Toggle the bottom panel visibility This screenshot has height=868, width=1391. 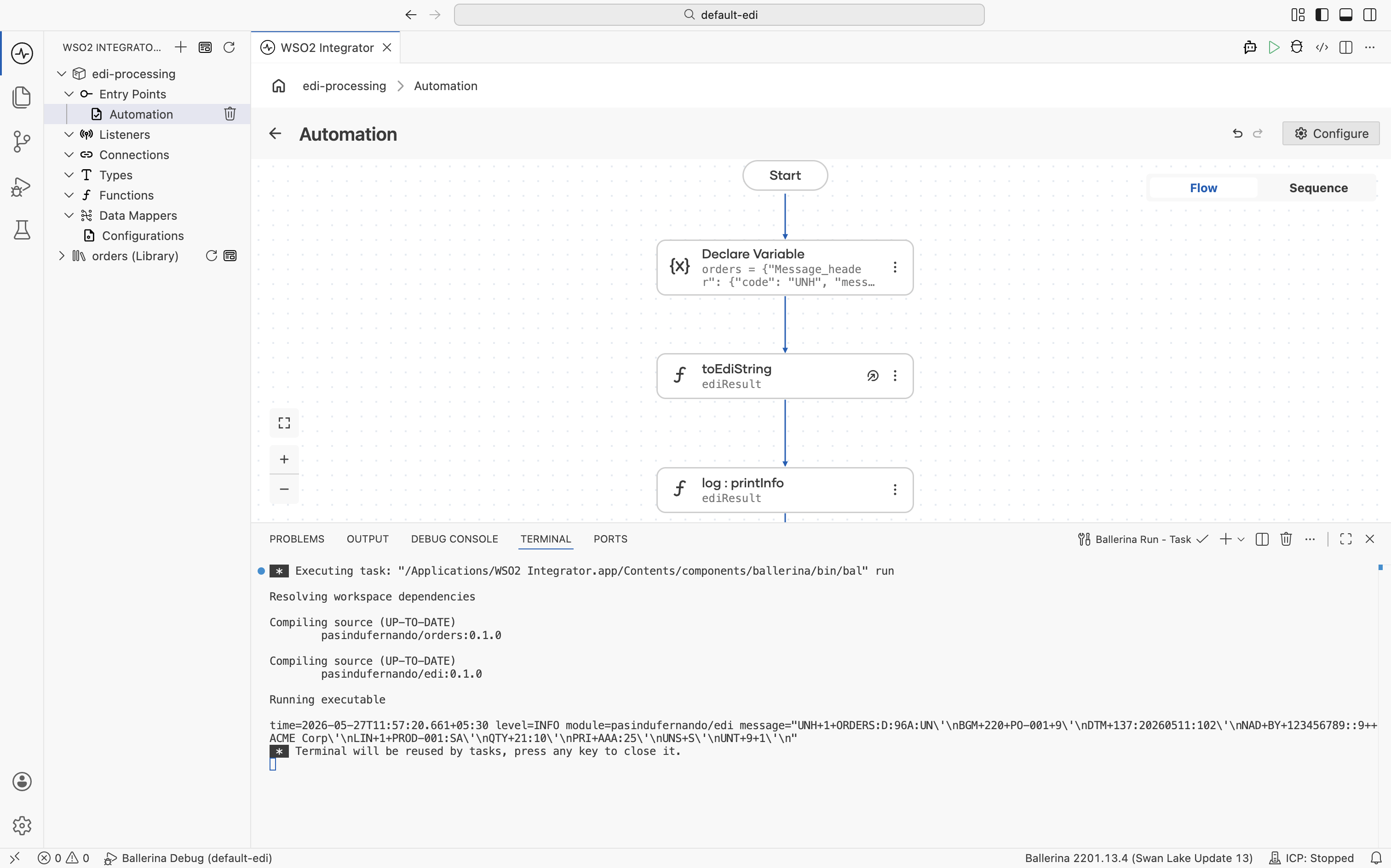(1345, 15)
